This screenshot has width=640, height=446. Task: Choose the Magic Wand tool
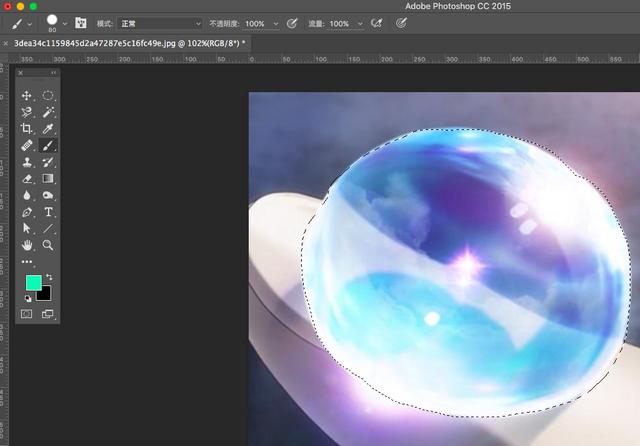(48, 112)
